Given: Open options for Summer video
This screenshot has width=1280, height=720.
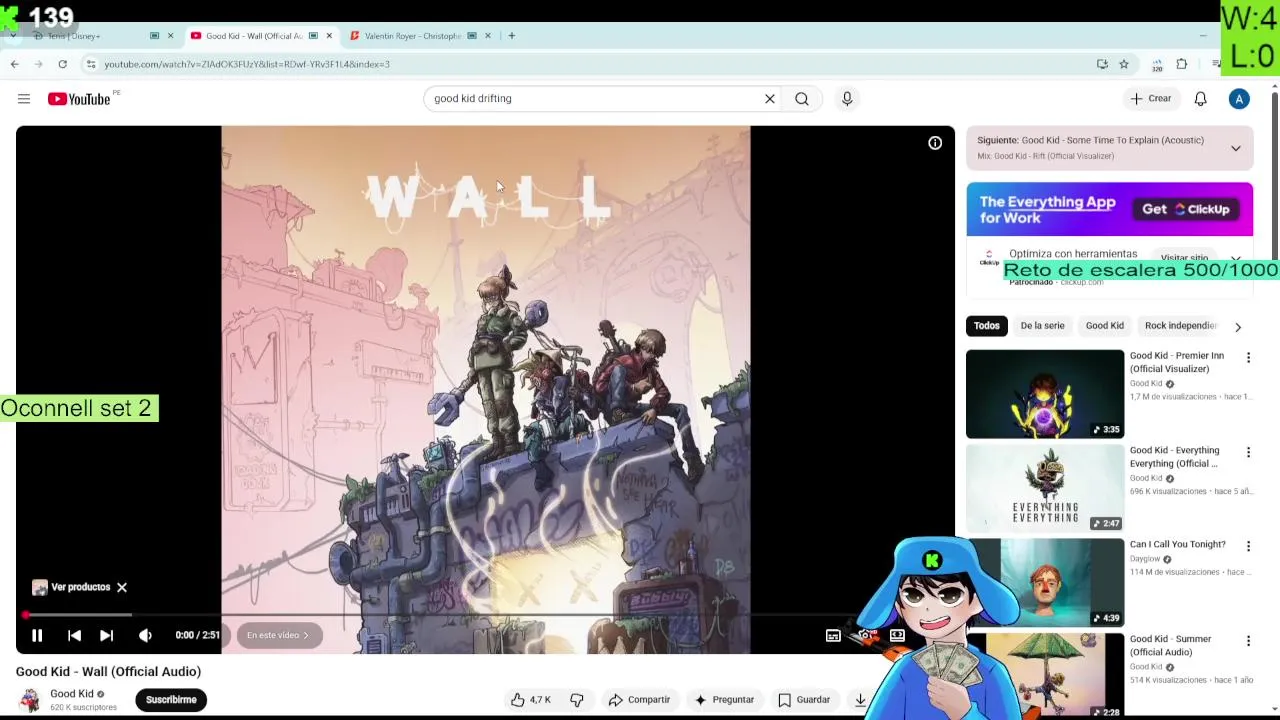Looking at the screenshot, I should pyautogui.click(x=1248, y=640).
